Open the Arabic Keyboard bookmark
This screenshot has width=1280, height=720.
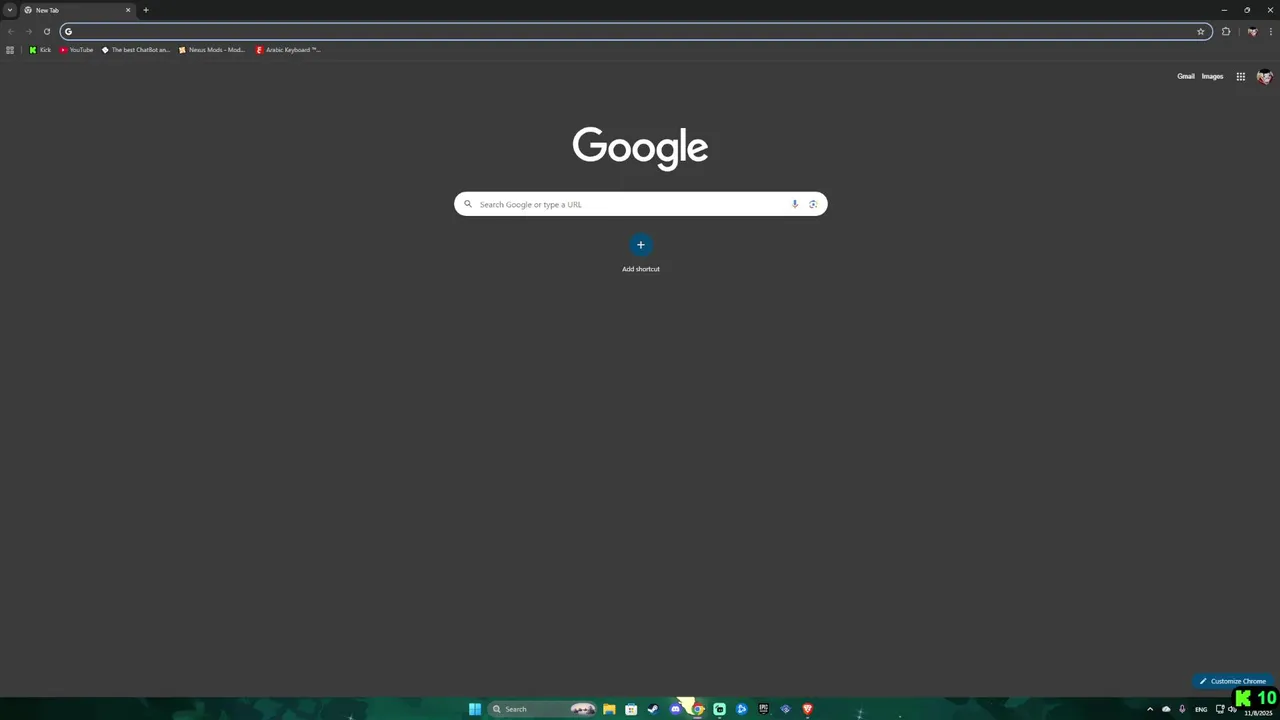(288, 50)
